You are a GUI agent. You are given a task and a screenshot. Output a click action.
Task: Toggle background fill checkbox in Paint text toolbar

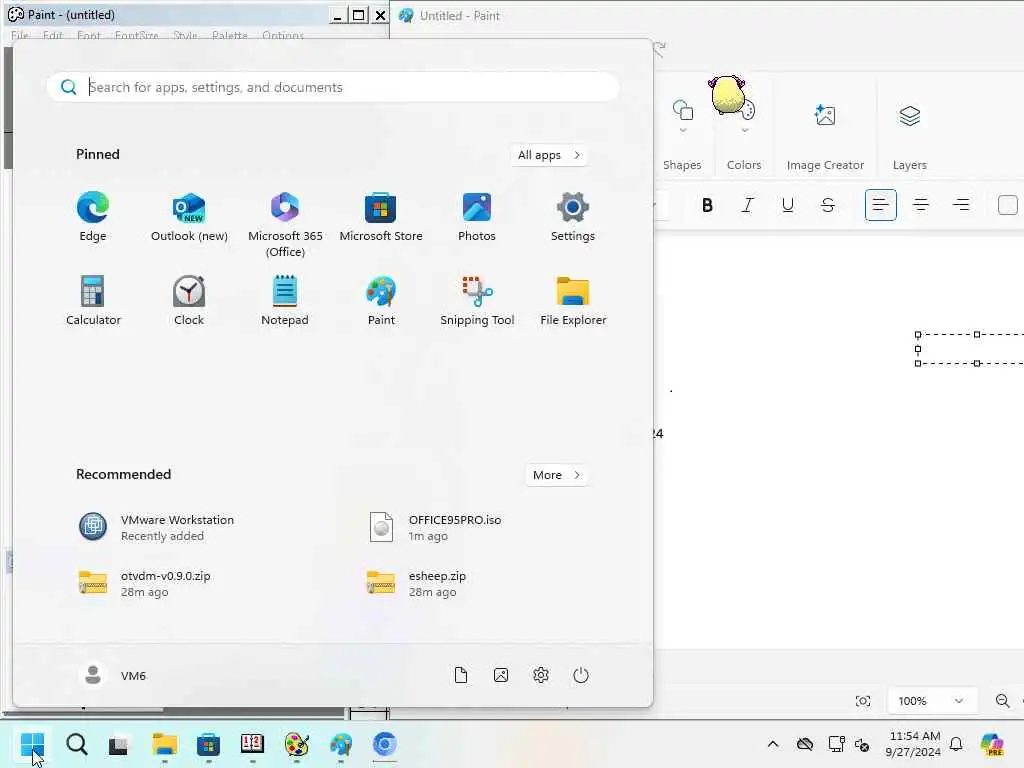click(1008, 205)
